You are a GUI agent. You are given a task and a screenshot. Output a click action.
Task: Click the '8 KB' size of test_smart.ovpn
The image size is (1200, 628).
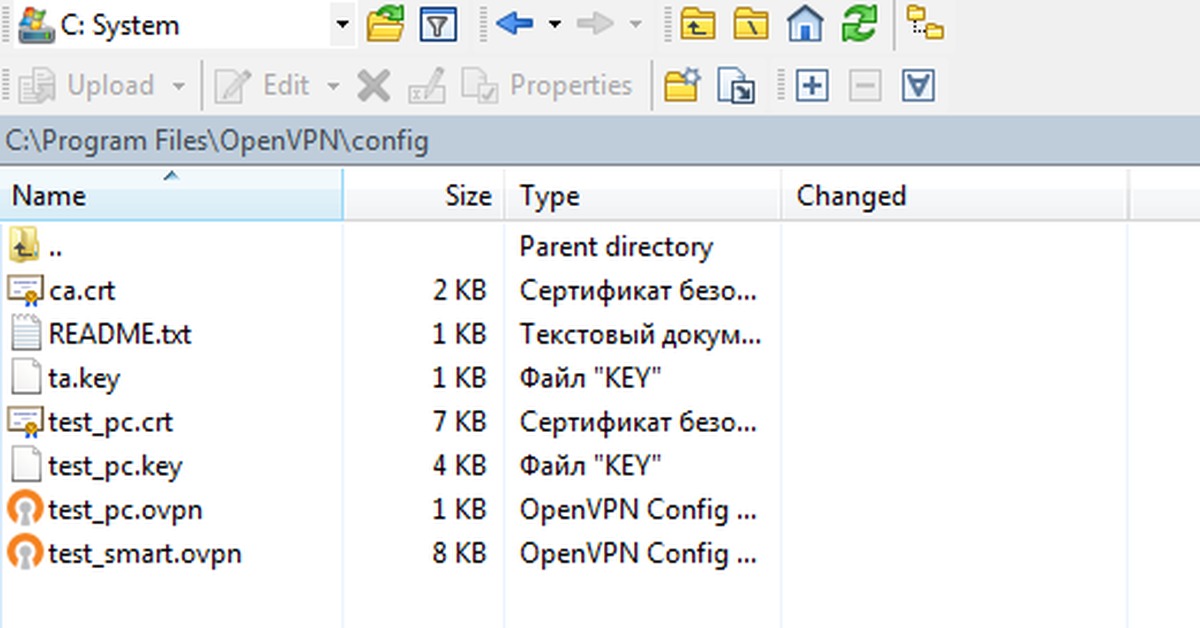tap(460, 553)
